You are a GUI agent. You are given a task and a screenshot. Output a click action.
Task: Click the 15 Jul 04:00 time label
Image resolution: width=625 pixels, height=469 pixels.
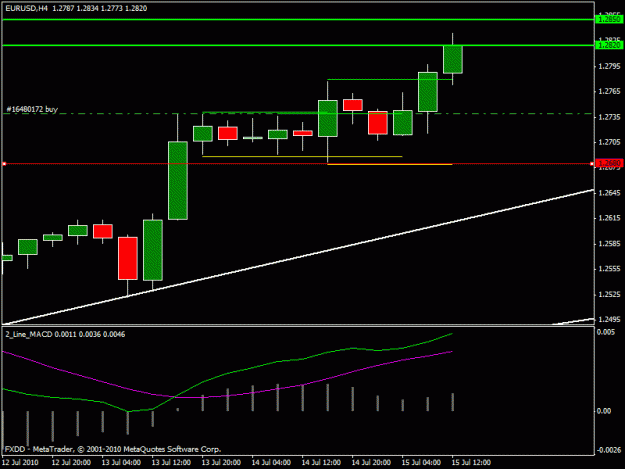coord(421,462)
